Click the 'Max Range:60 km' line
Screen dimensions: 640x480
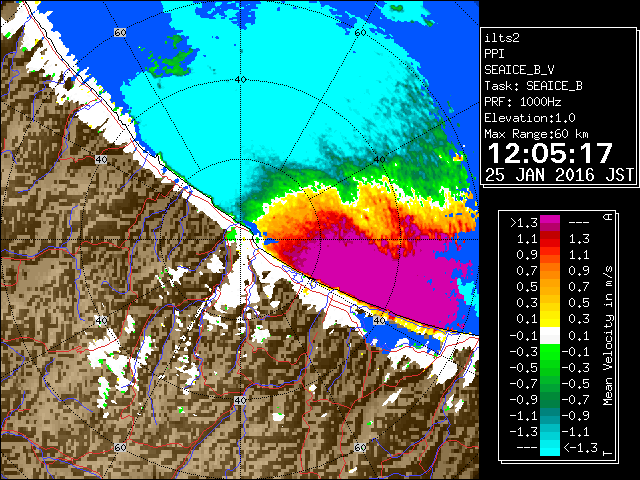click(537, 134)
